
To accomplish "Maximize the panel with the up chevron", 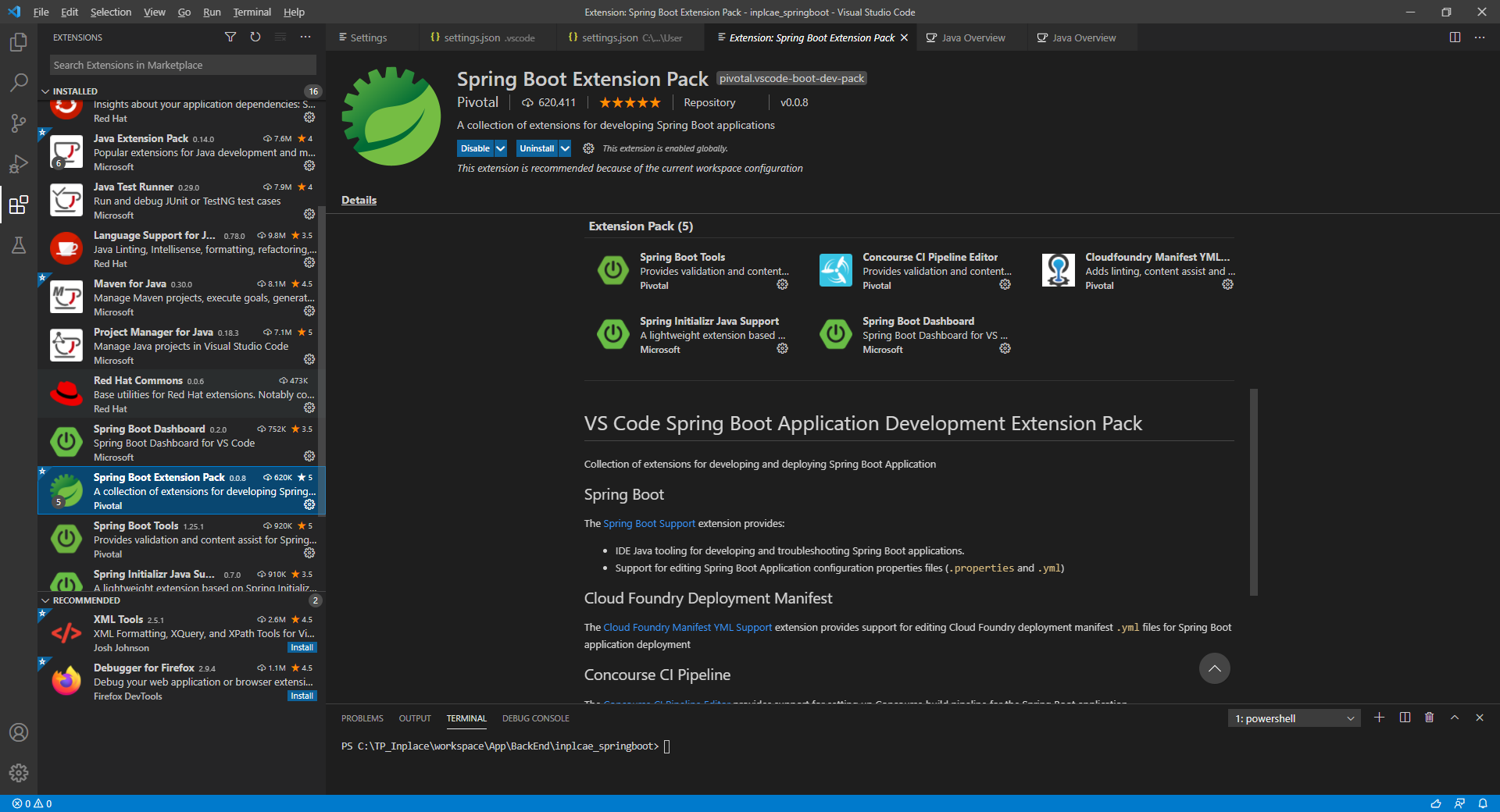I will point(1455,718).
